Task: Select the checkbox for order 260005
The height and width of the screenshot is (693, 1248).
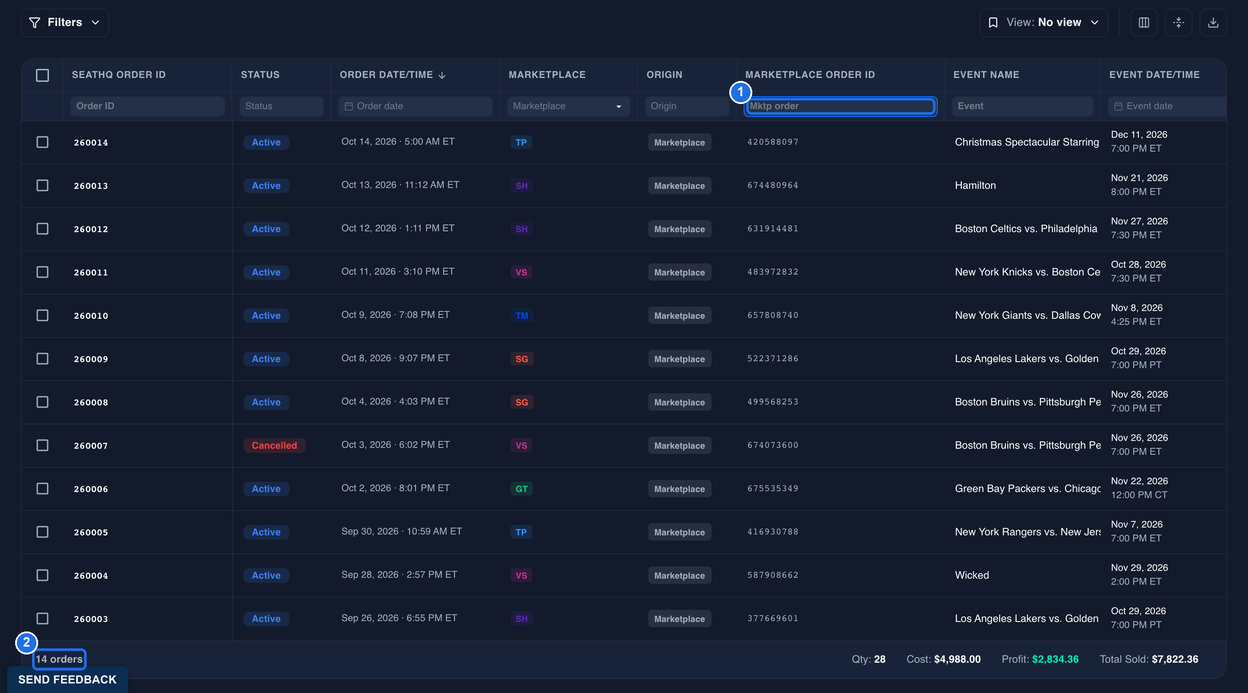Action: point(42,532)
